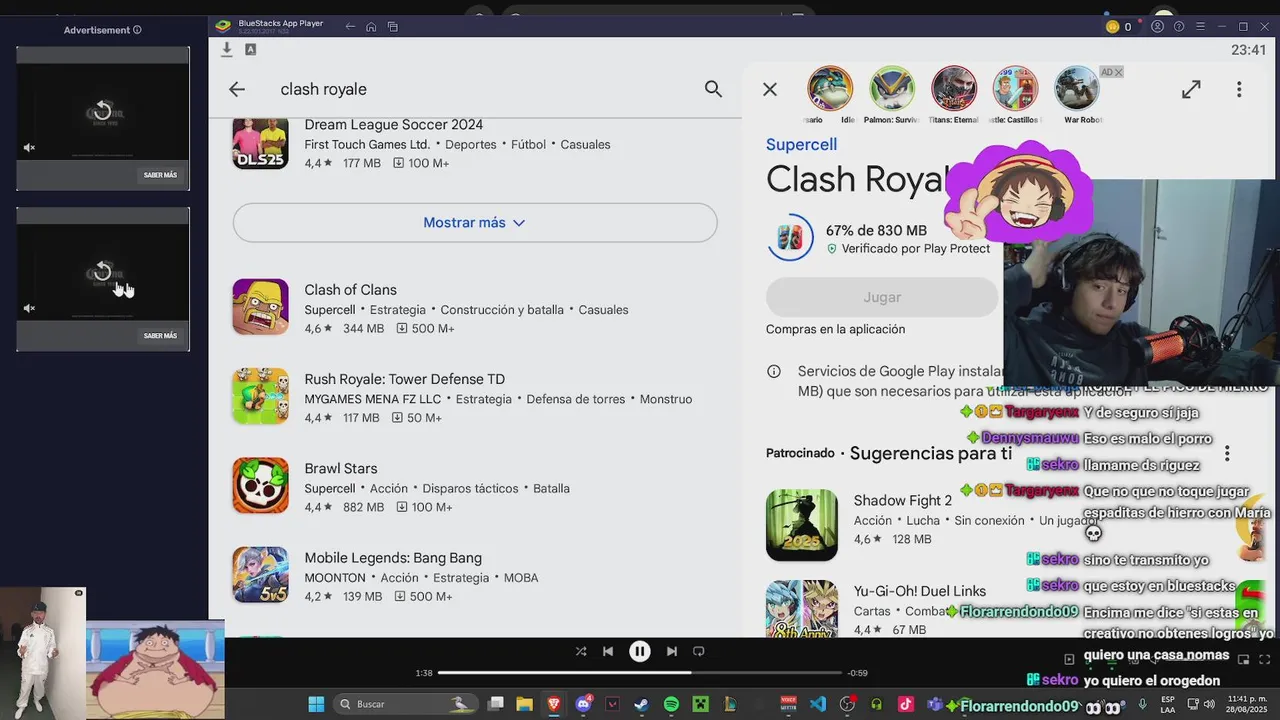The width and height of the screenshot is (1280, 720).
Task: Click SABER MÁS on the second advertisement
Action: (160, 336)
